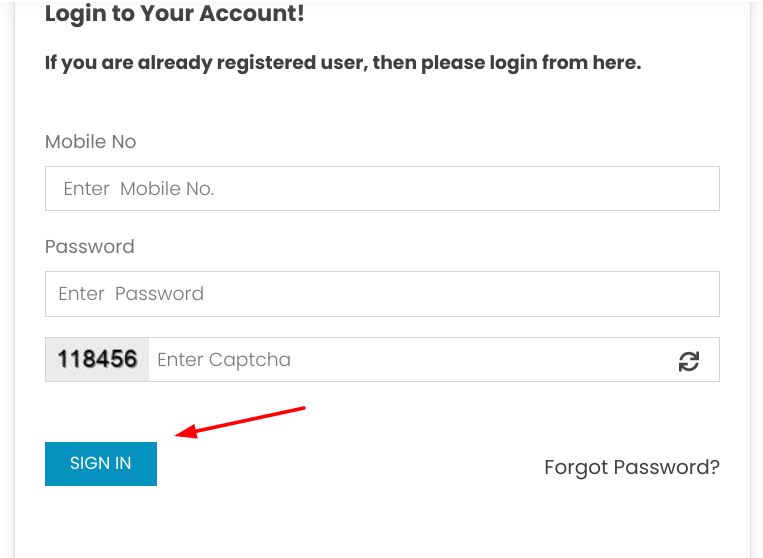The image size is (763, 558).
Task: Recover account using Forgot Password?
Action: pyautogui.click(x=632, y=468)
